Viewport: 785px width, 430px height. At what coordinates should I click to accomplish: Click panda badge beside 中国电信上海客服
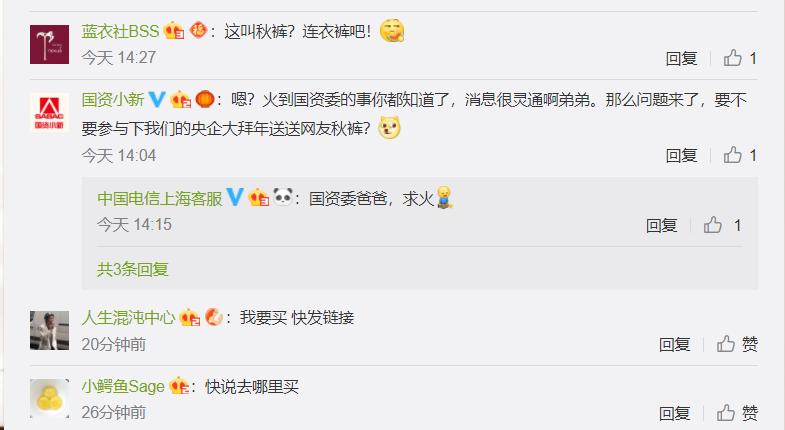(x=283, y=197)
